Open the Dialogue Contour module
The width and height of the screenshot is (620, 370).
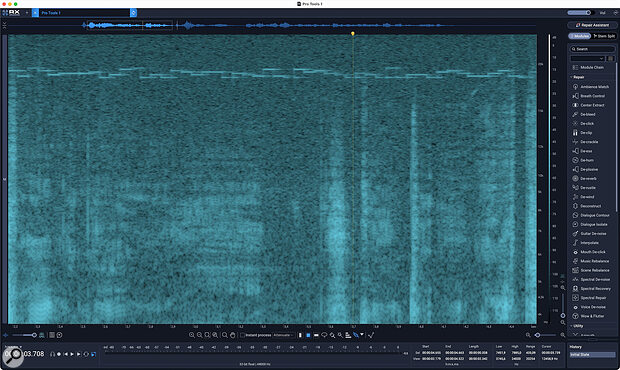click(591, 215)
